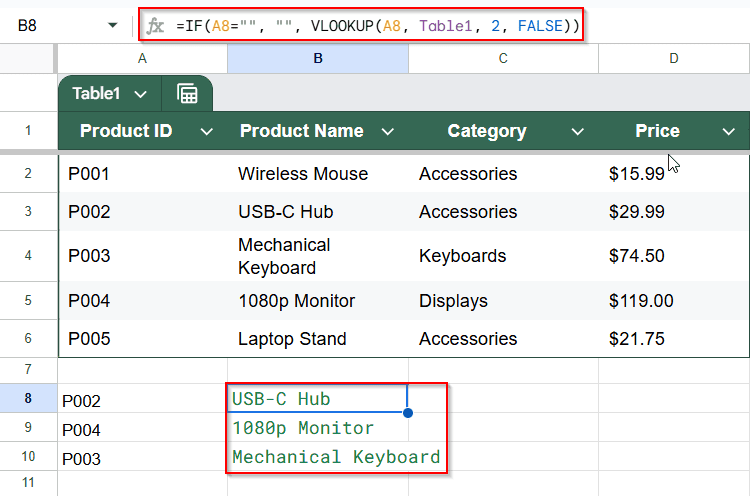Open the Table1 name dropdown chevron
The width and height of the screenshot is (750, 496).
coord(140,94)
